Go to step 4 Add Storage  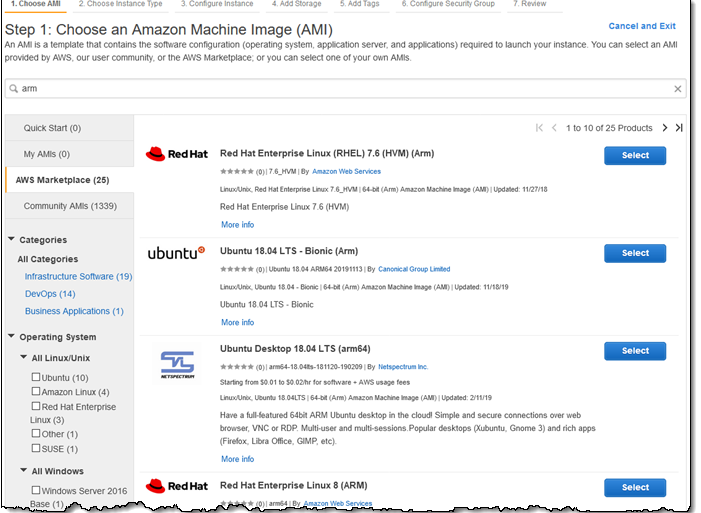297,4
